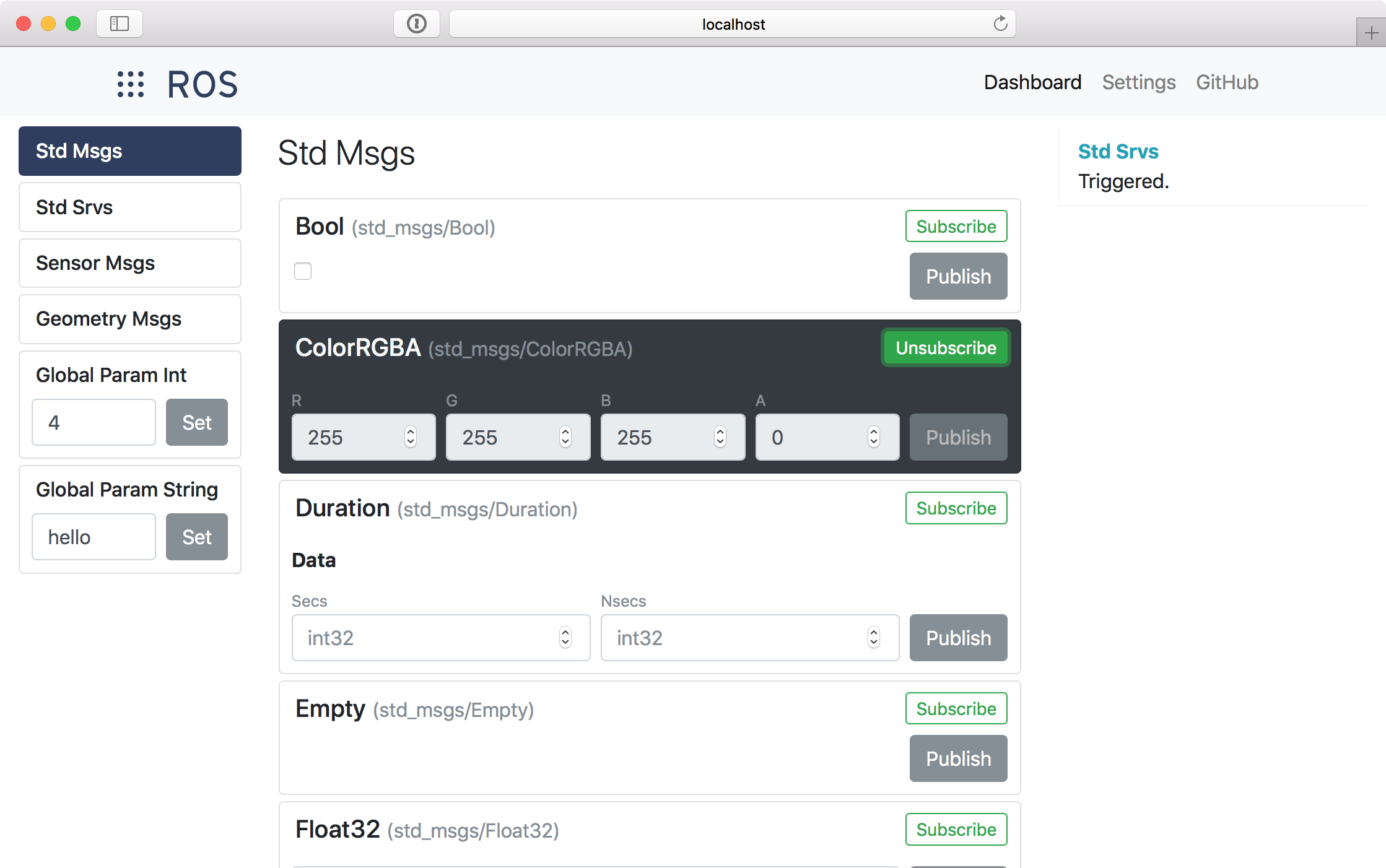Subscribe to the Bool topic
The image size is (1386, 868).
tap(956, 227)
